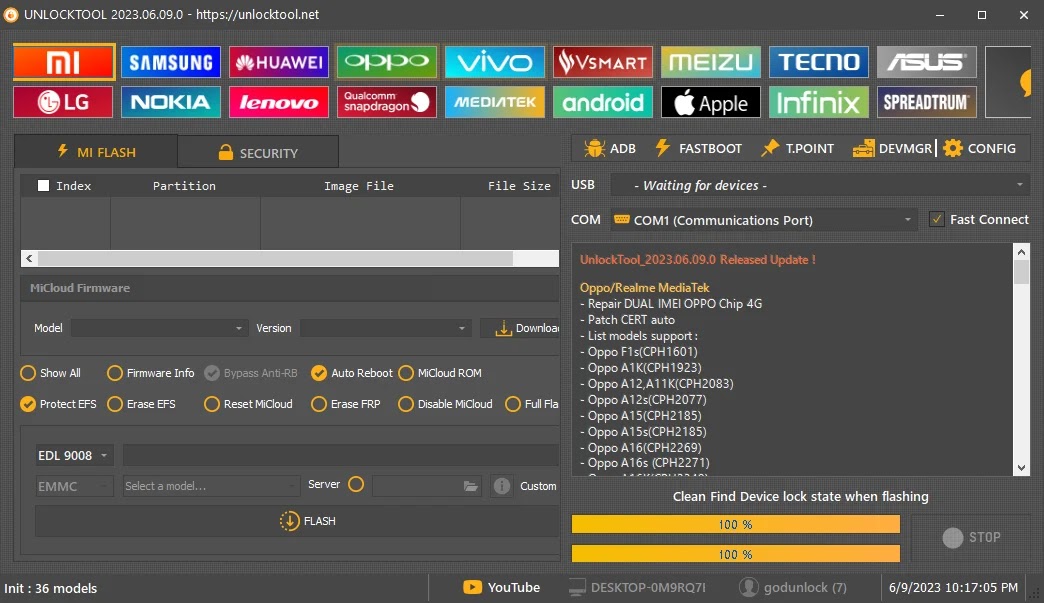Open the COM port dropdown
Viewport: 1044px width, 603px height.
(x=764, y=220)
